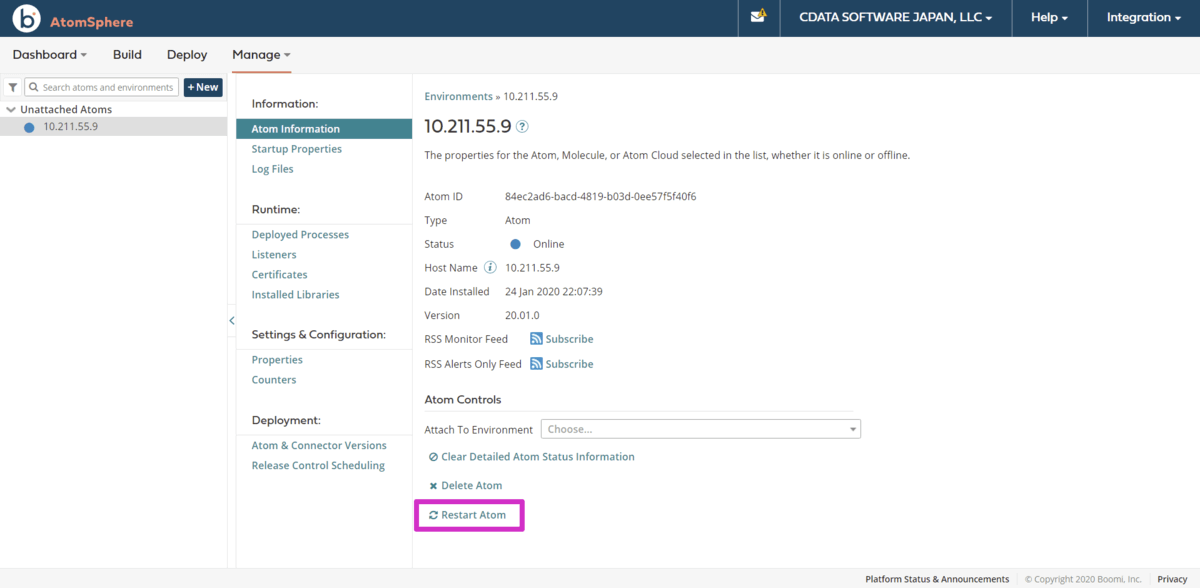Subscribe to the RSS Monitor Feed
Screen dimensions: 1200x588
(569, 339)
